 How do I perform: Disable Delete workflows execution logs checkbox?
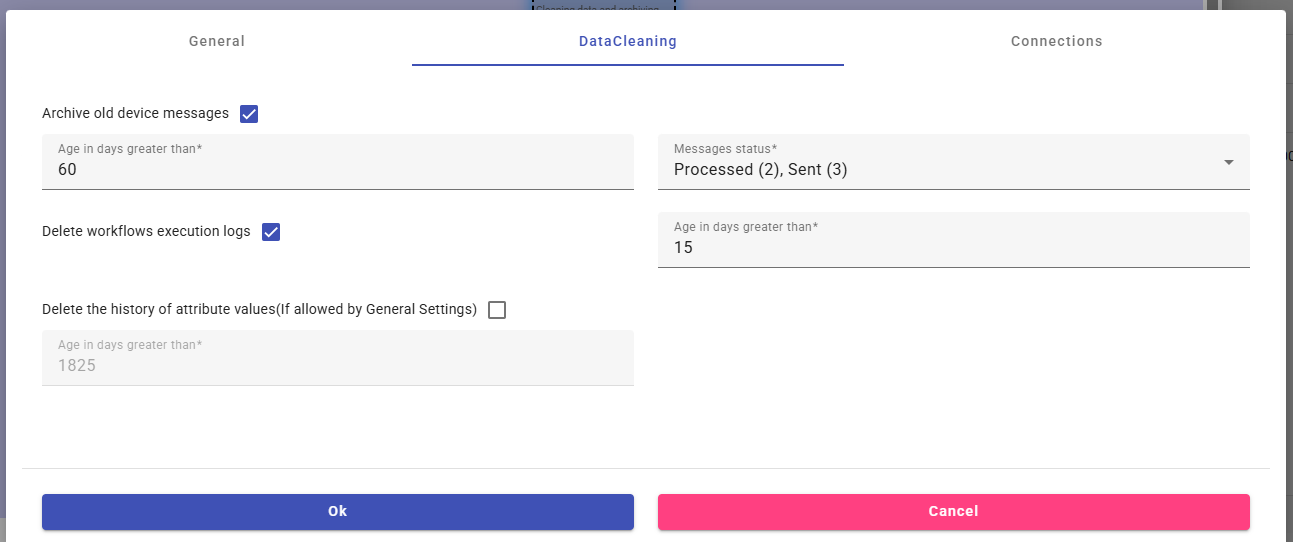(271, 232)
